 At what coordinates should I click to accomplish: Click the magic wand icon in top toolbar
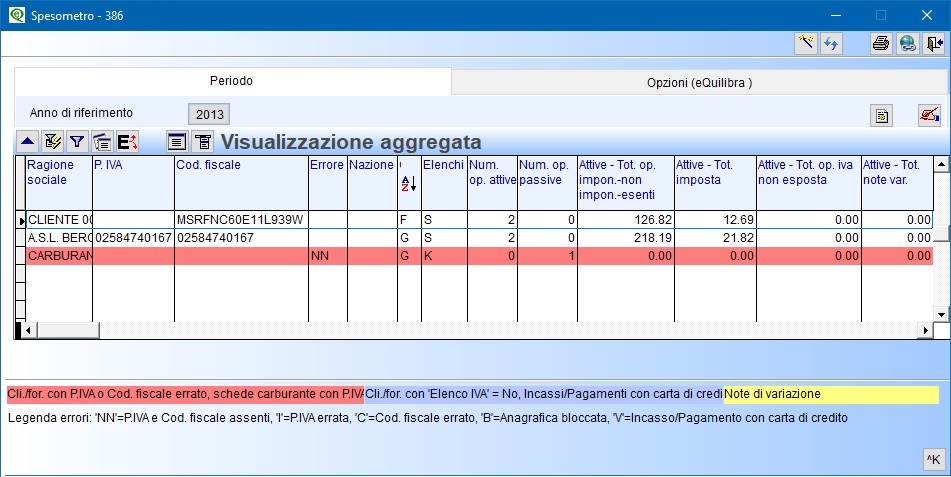coord(805,43)
